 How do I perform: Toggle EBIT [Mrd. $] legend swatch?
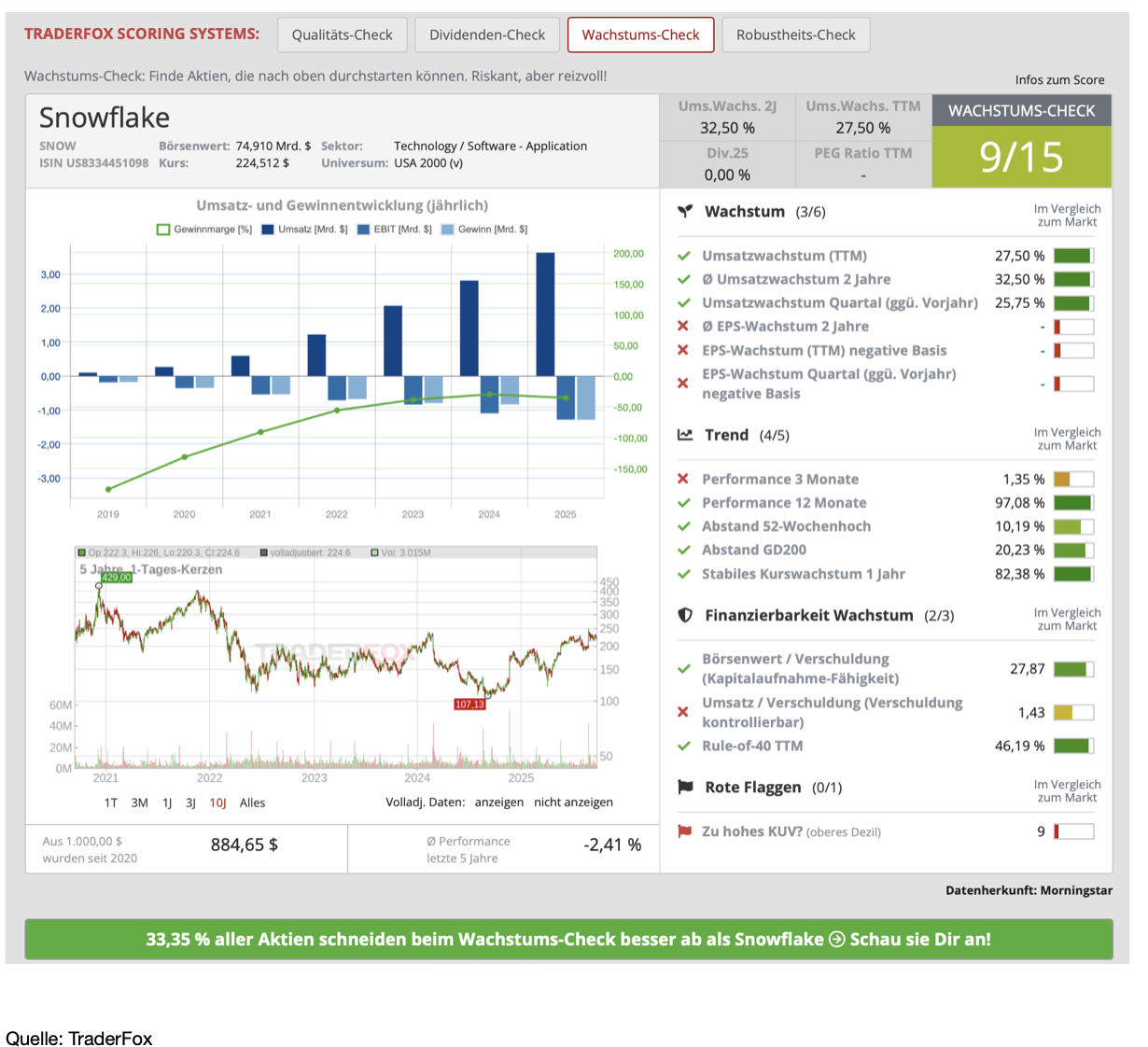click(364, 229)
